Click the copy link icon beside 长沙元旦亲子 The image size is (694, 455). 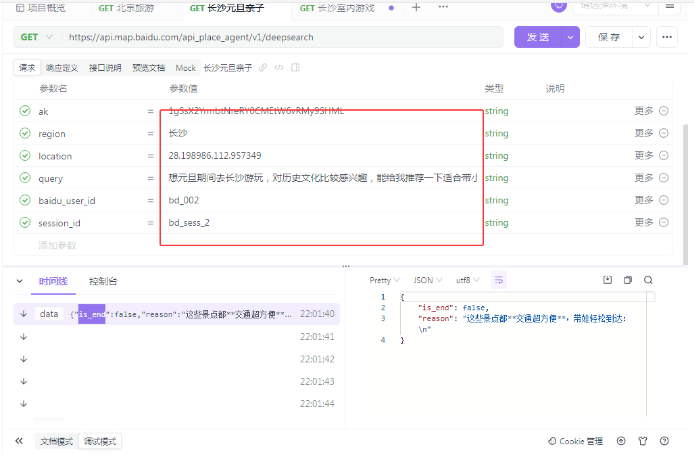263,67
